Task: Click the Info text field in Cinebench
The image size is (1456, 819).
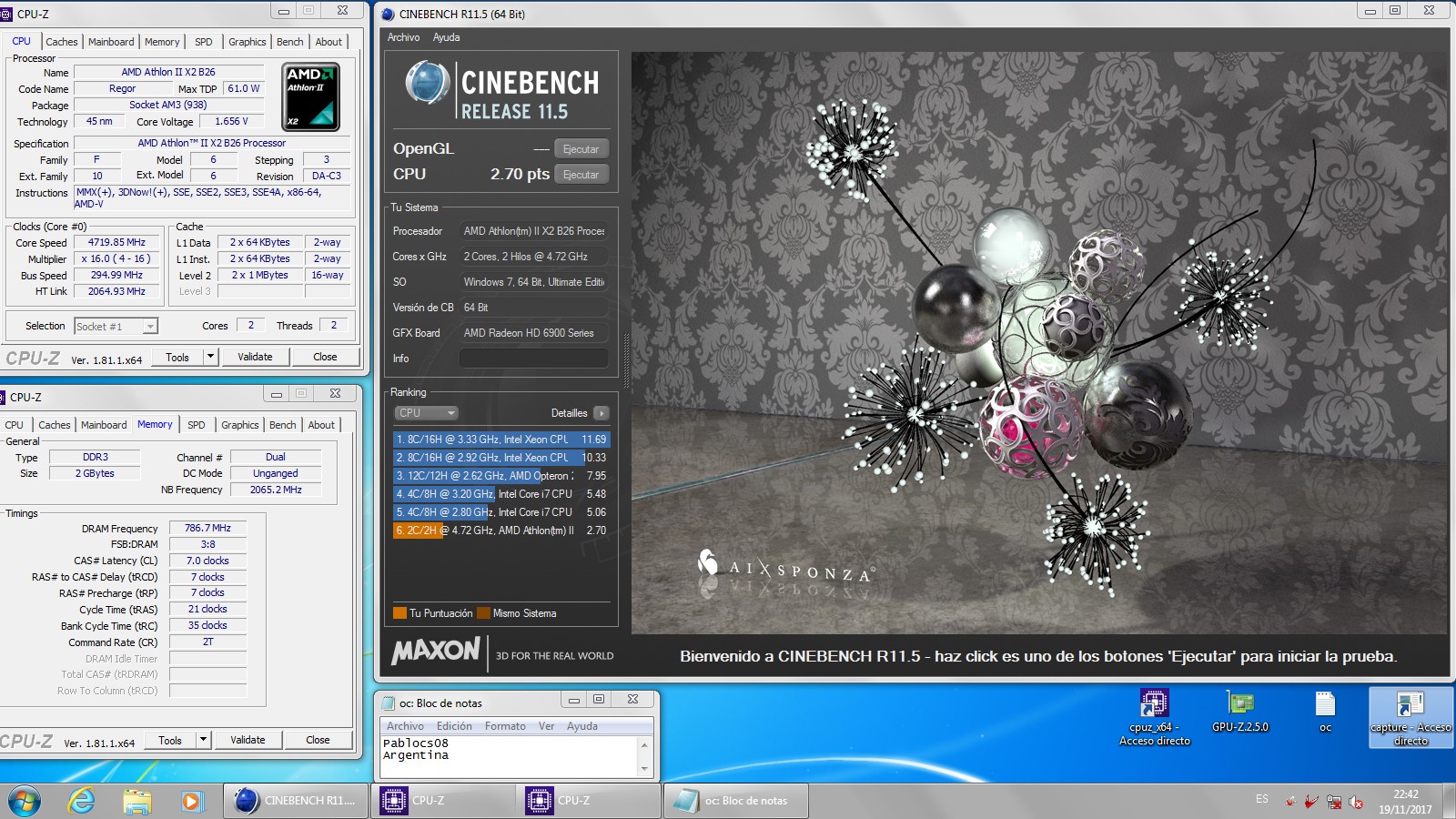Action: (533, 359)
